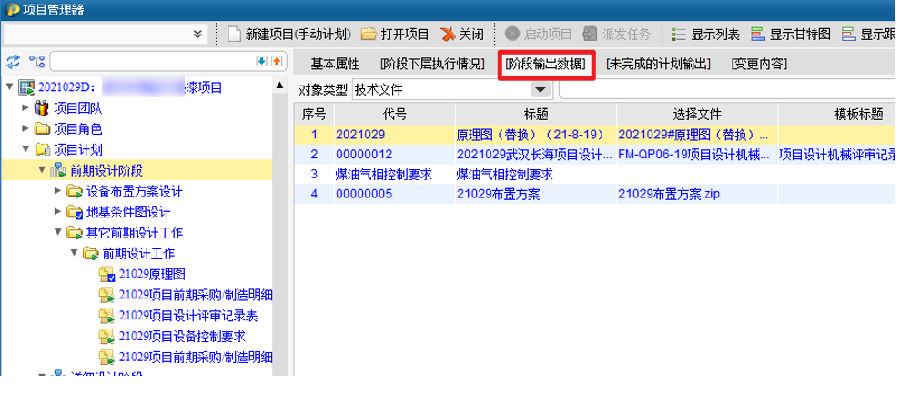The width and height of the screenshot is (900, 408).
Task: Open the top-left toolbar combo dropdown
Action: click(197, 34)
